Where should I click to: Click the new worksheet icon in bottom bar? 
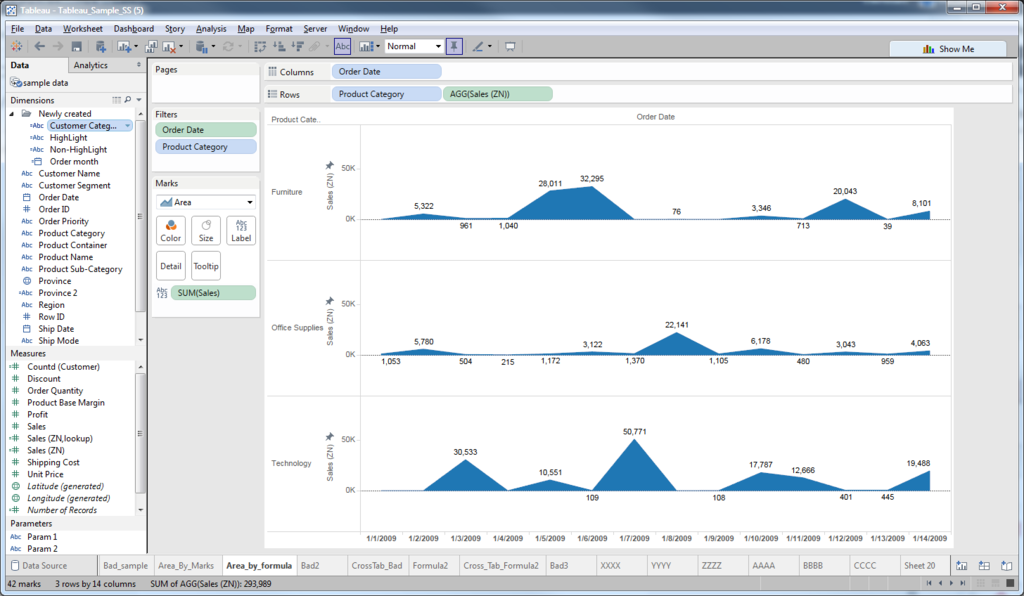tap(961, 565)
